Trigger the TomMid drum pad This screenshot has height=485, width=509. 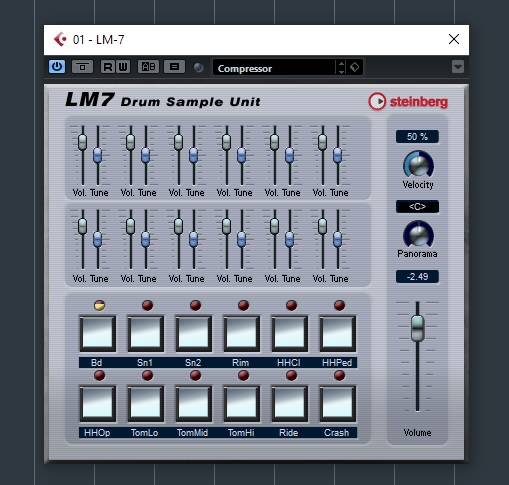click(x=194, y=404)
